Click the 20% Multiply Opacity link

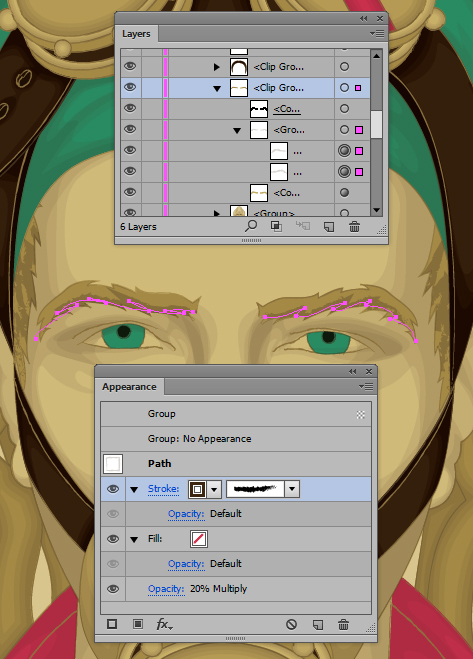pos(166,589)
